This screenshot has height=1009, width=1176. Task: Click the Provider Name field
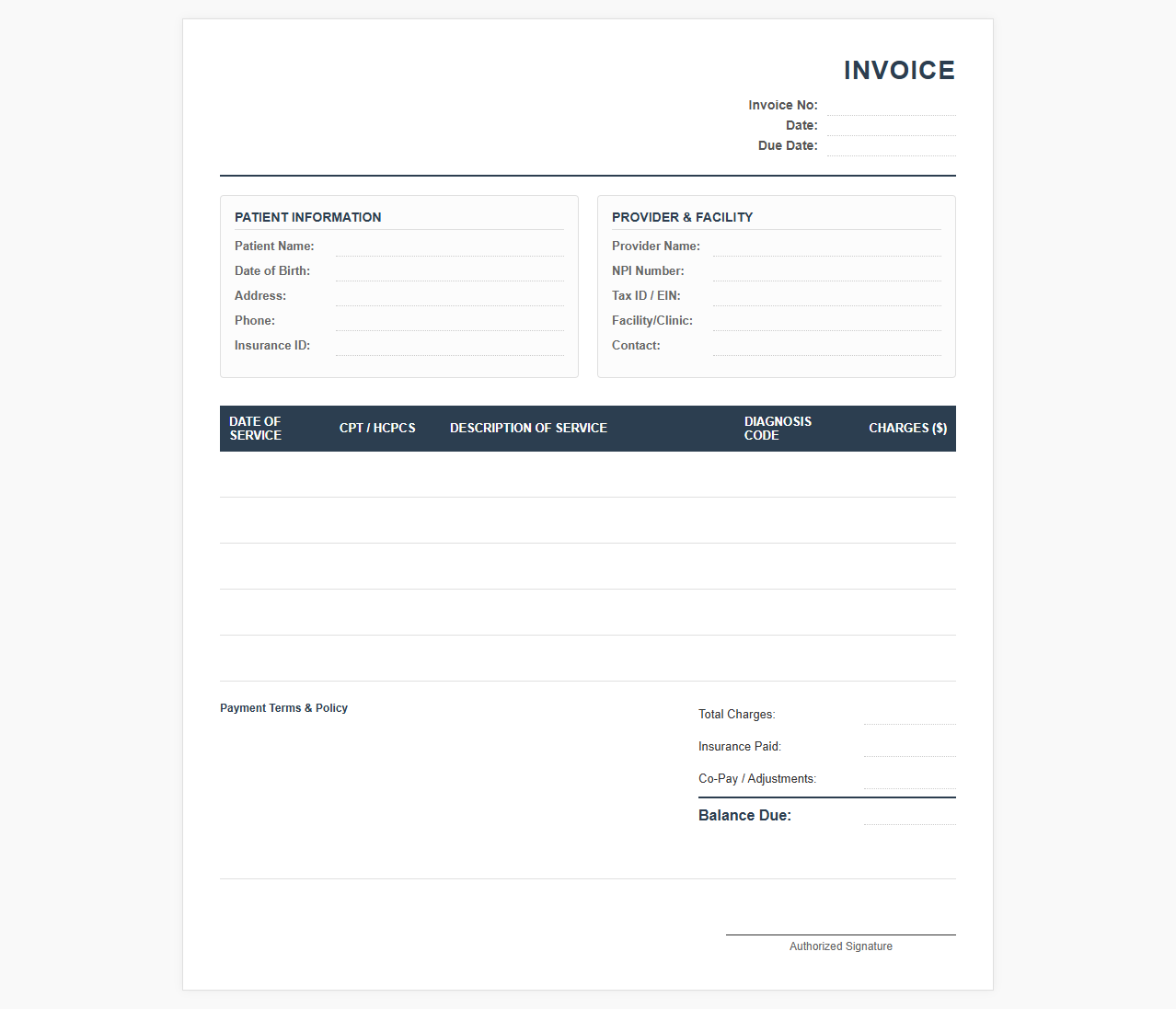tap(826, 247)
